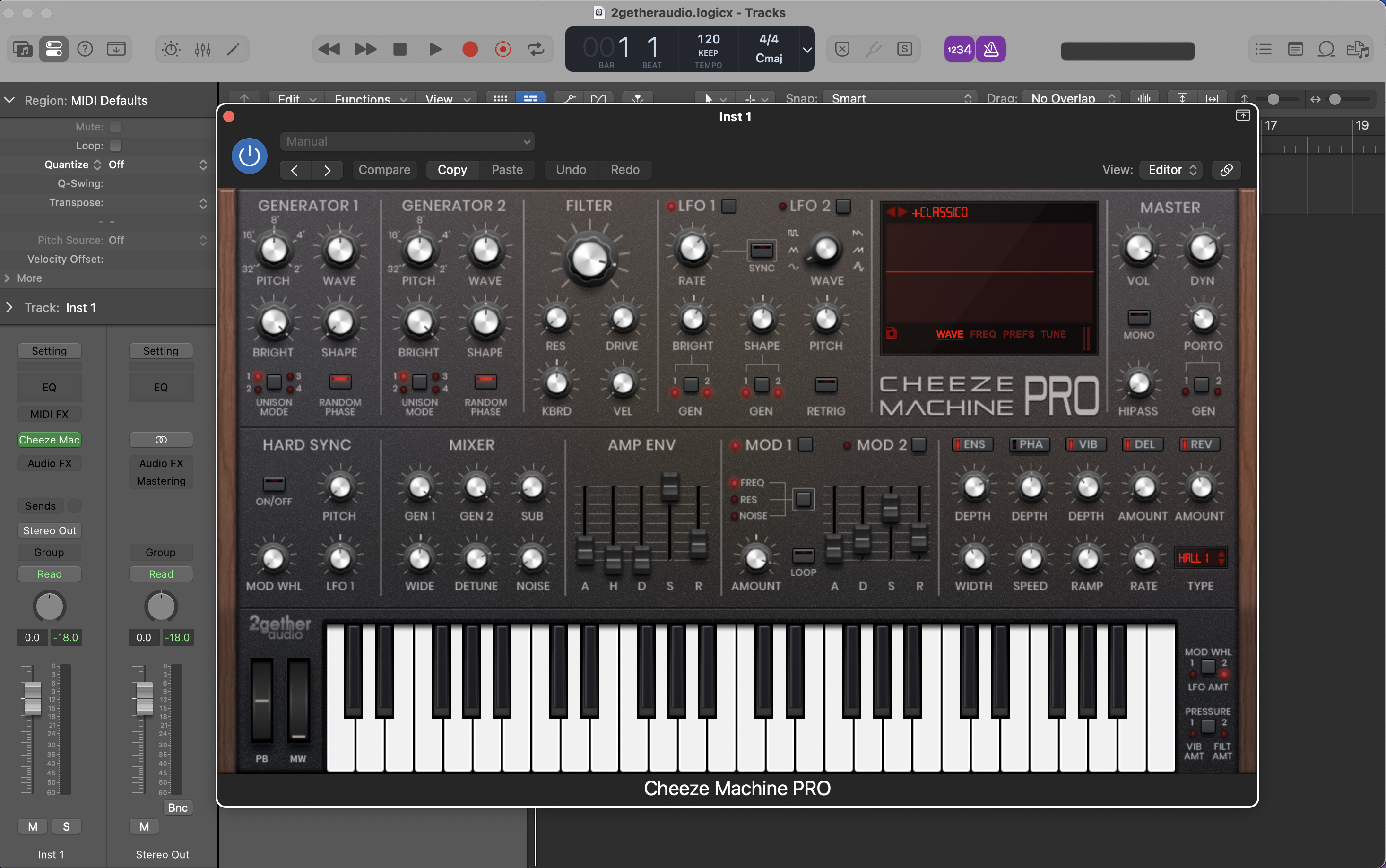Screen dimensions: 1386x868
Task: Click the next preset arrow button
Action: (x=327, y=170)
